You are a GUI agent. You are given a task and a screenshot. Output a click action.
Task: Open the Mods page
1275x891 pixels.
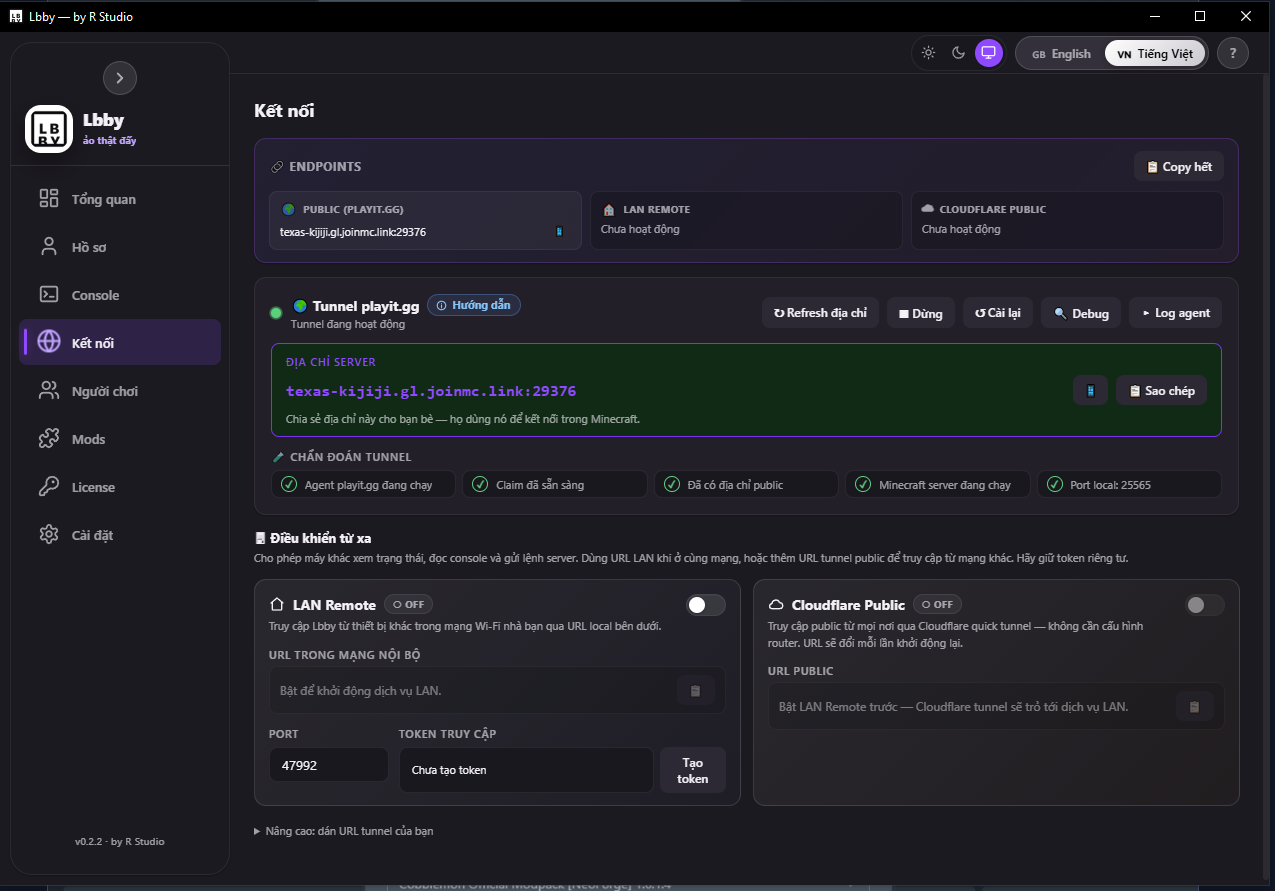coord(120,439)
